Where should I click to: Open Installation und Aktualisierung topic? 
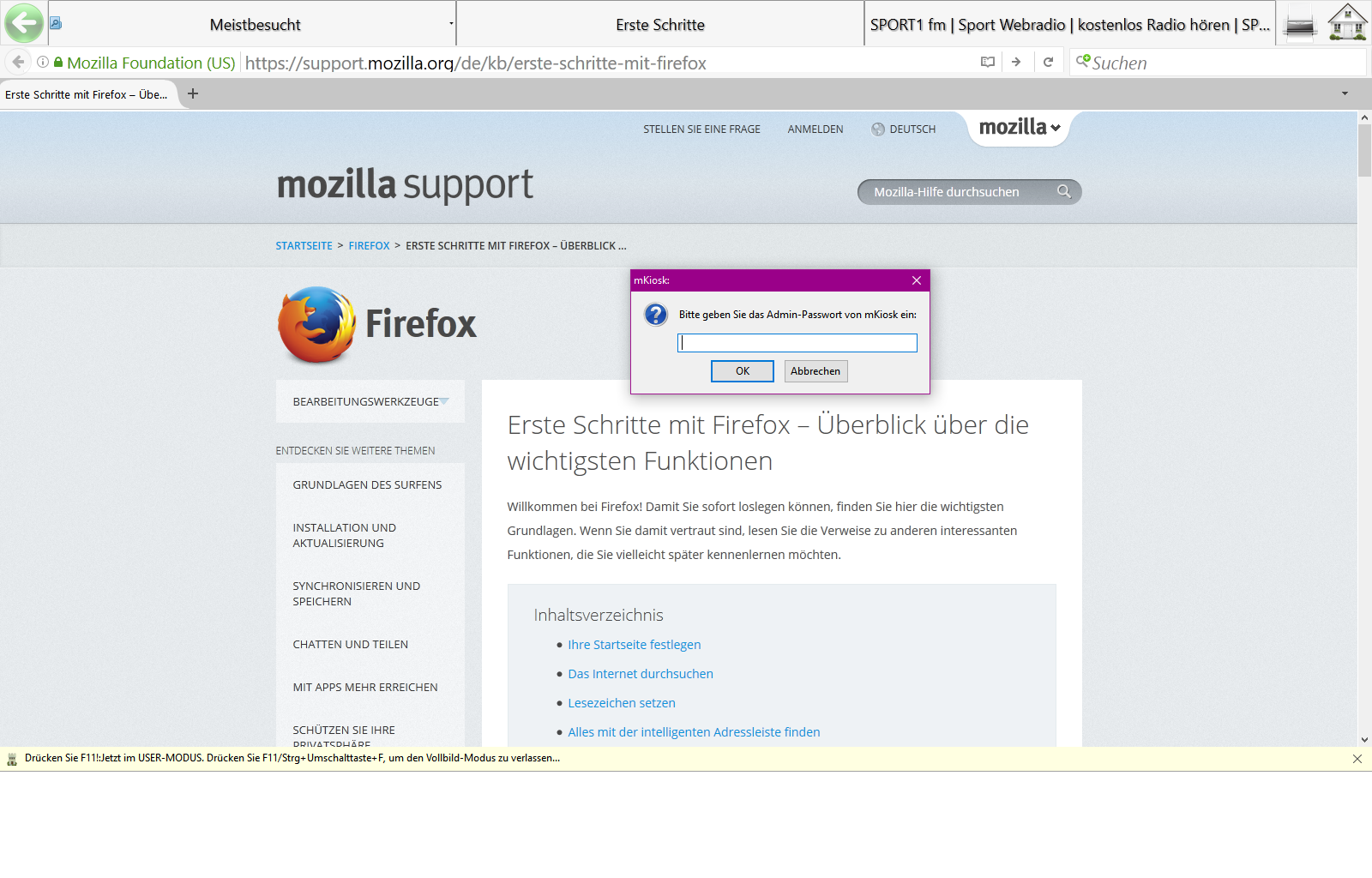(x=345, y=536)
